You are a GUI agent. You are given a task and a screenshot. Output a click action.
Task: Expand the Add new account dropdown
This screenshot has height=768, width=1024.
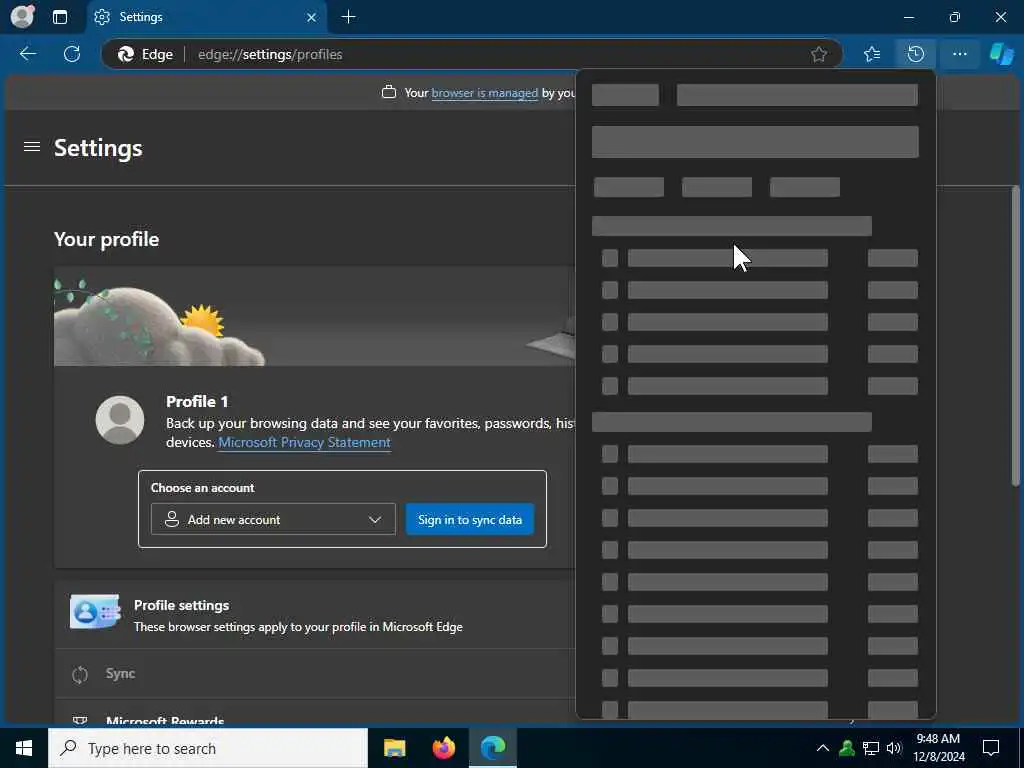(273, 519)
